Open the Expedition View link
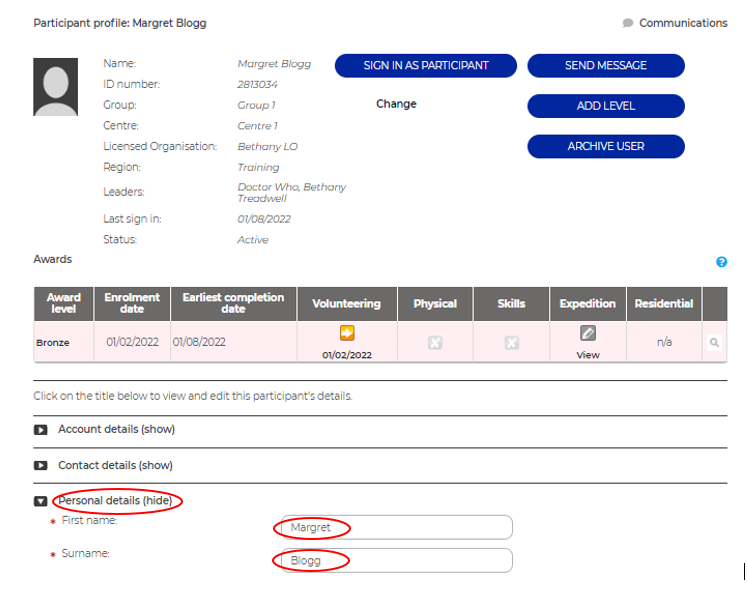The image size is (747, 589). tap(588, 355)
